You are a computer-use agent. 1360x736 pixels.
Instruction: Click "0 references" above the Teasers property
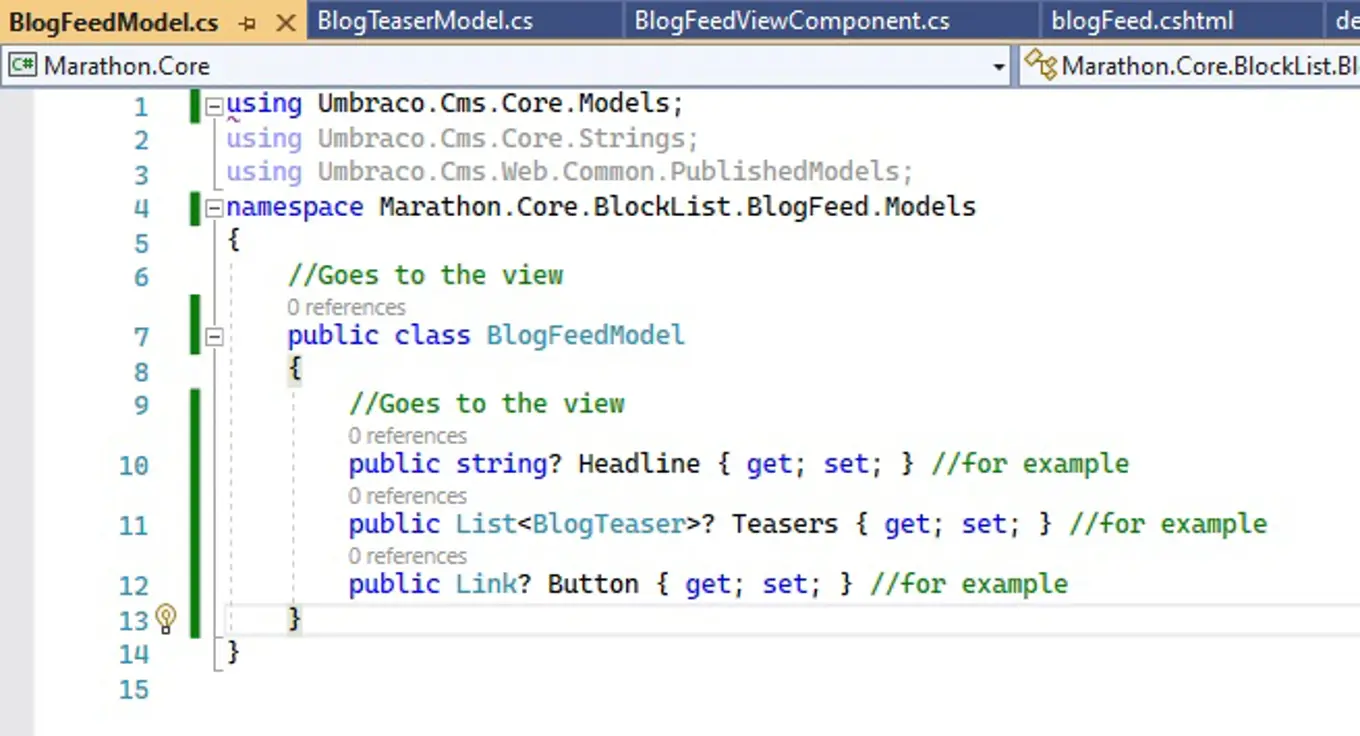tap(407, 496)
